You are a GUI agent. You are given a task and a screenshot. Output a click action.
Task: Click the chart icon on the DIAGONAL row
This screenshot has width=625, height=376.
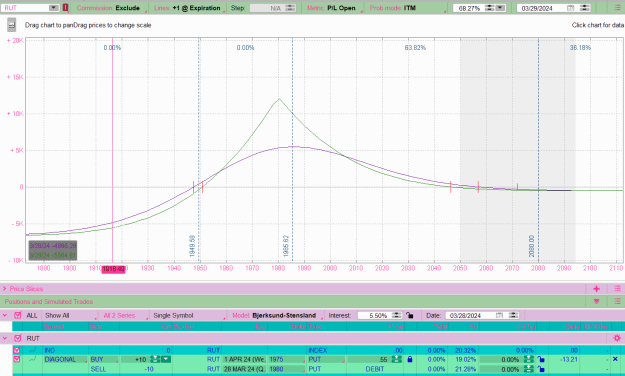(x=33, y=359)
